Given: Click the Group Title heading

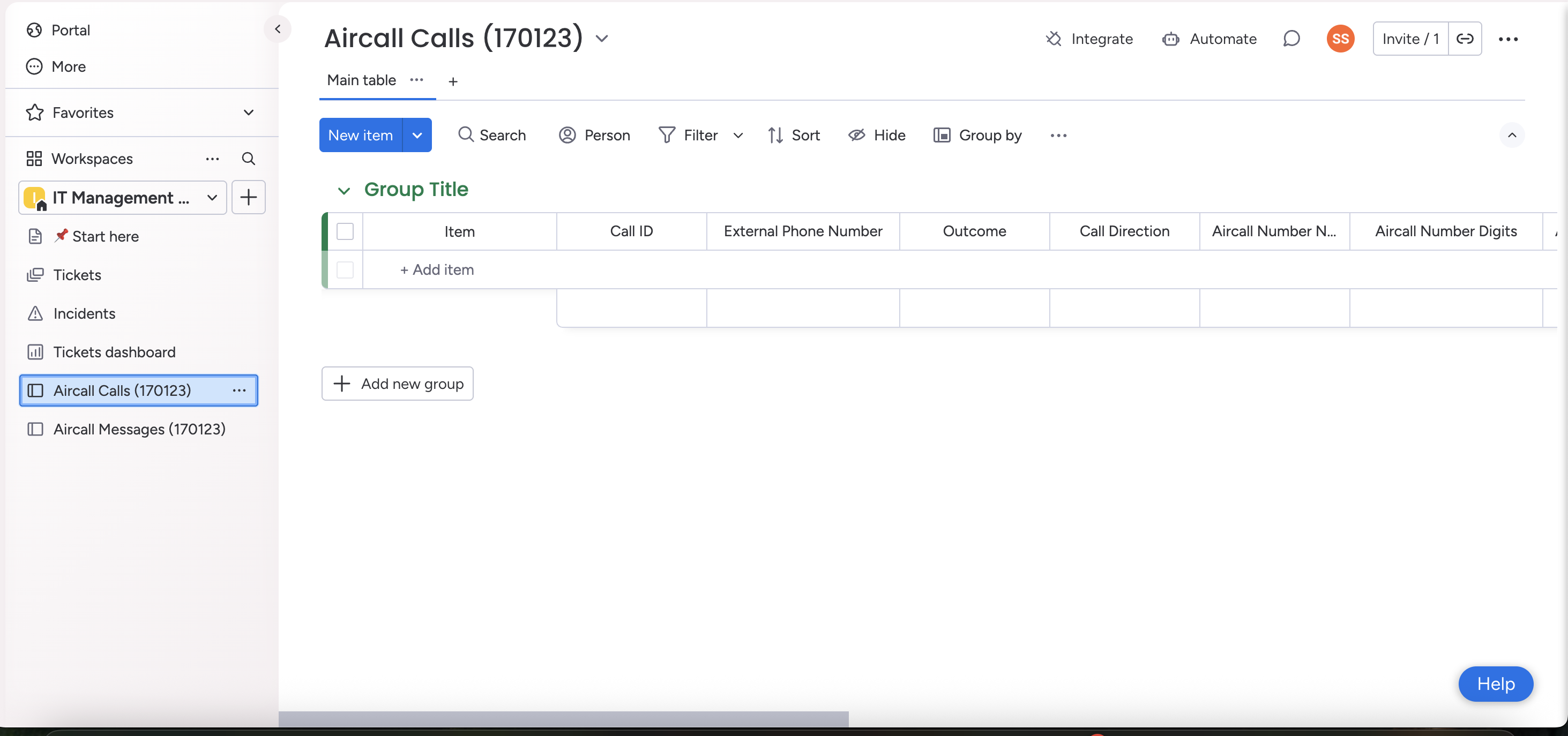Looking at the screenshot, I should (416, 189).
